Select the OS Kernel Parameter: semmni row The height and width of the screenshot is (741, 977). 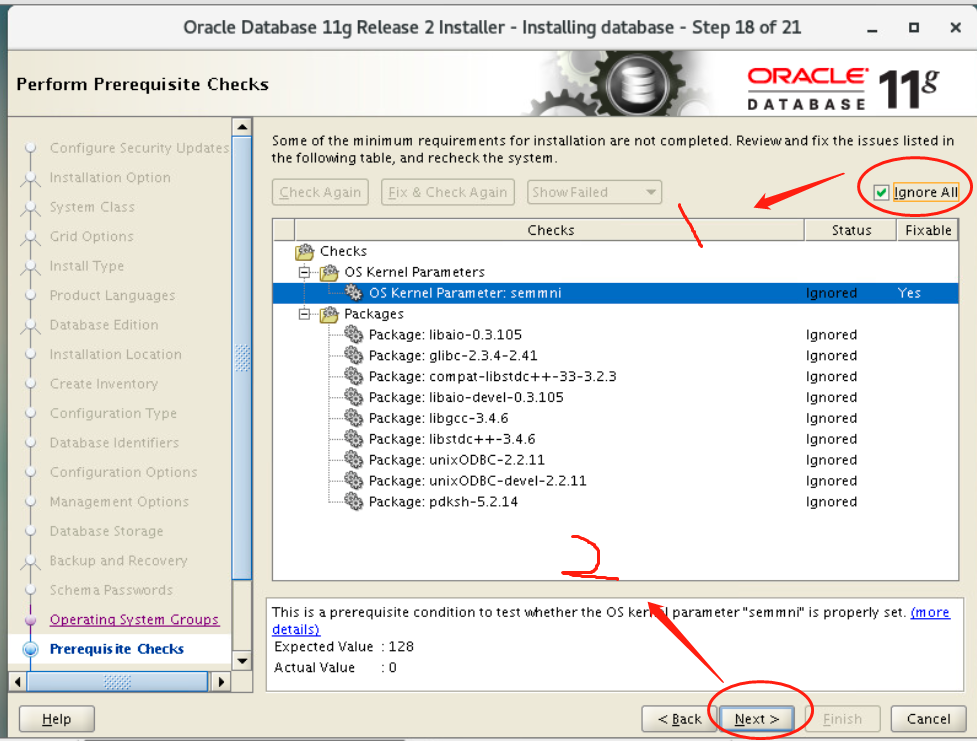pyautogui.click(x=616, y=293)
